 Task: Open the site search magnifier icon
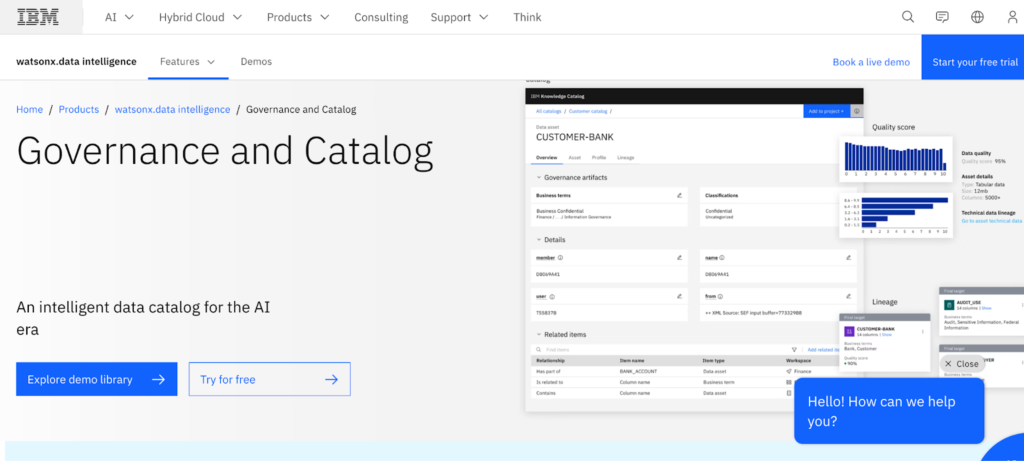908,17
